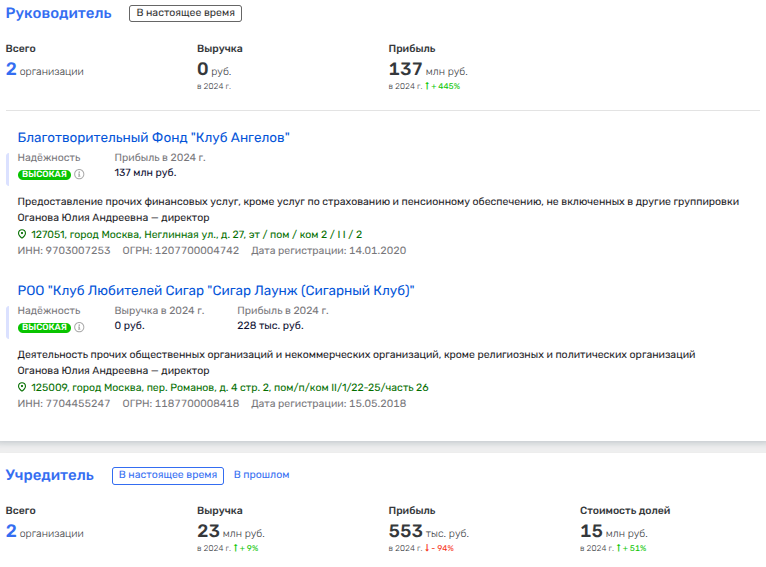This screenshot has width=766, height=567.
Task: Select "В настоящее время" tab under Руководитель
Action: tap(185, 14)
